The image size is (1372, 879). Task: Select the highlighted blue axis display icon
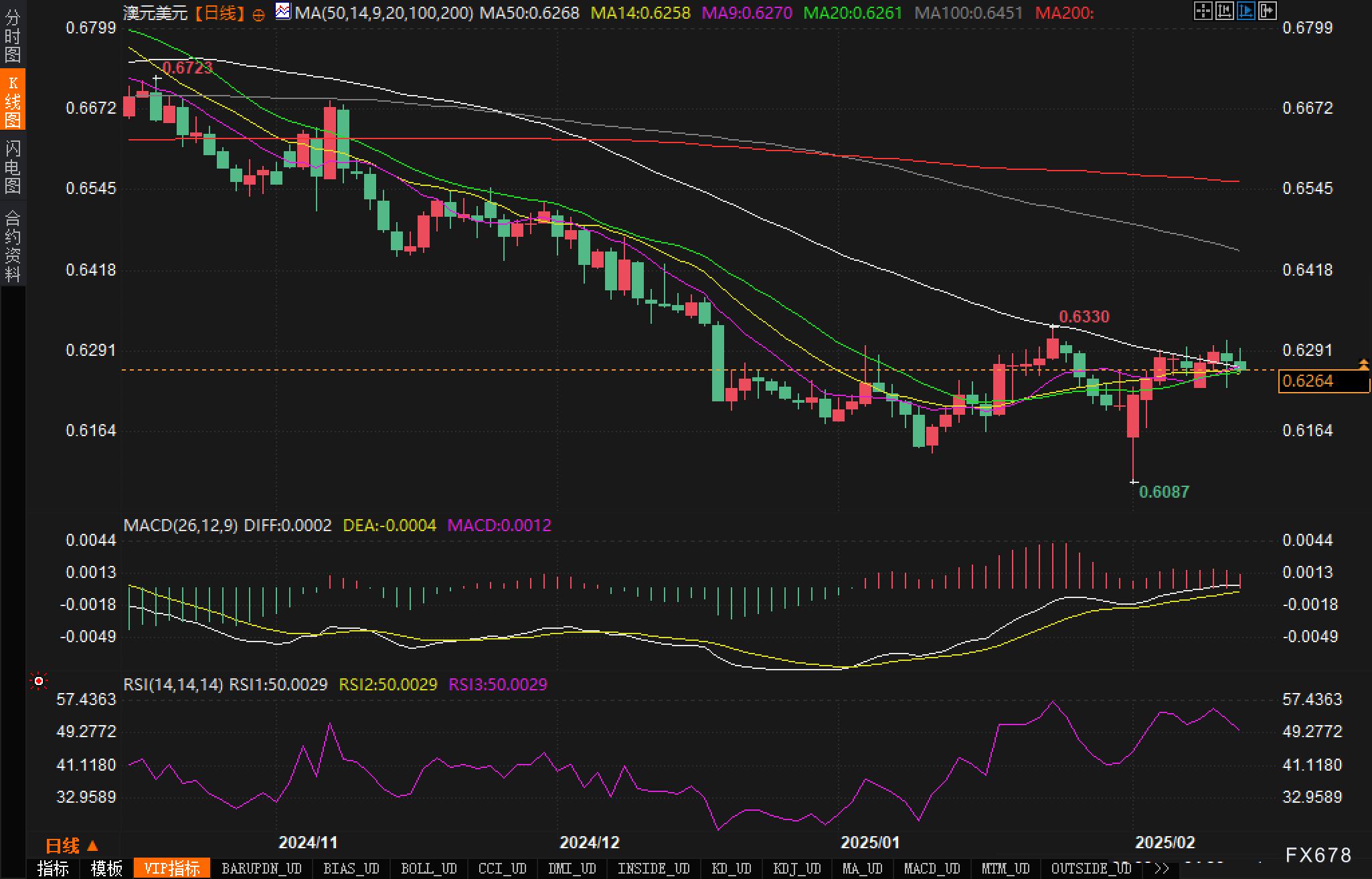(x=1246, y=11)
